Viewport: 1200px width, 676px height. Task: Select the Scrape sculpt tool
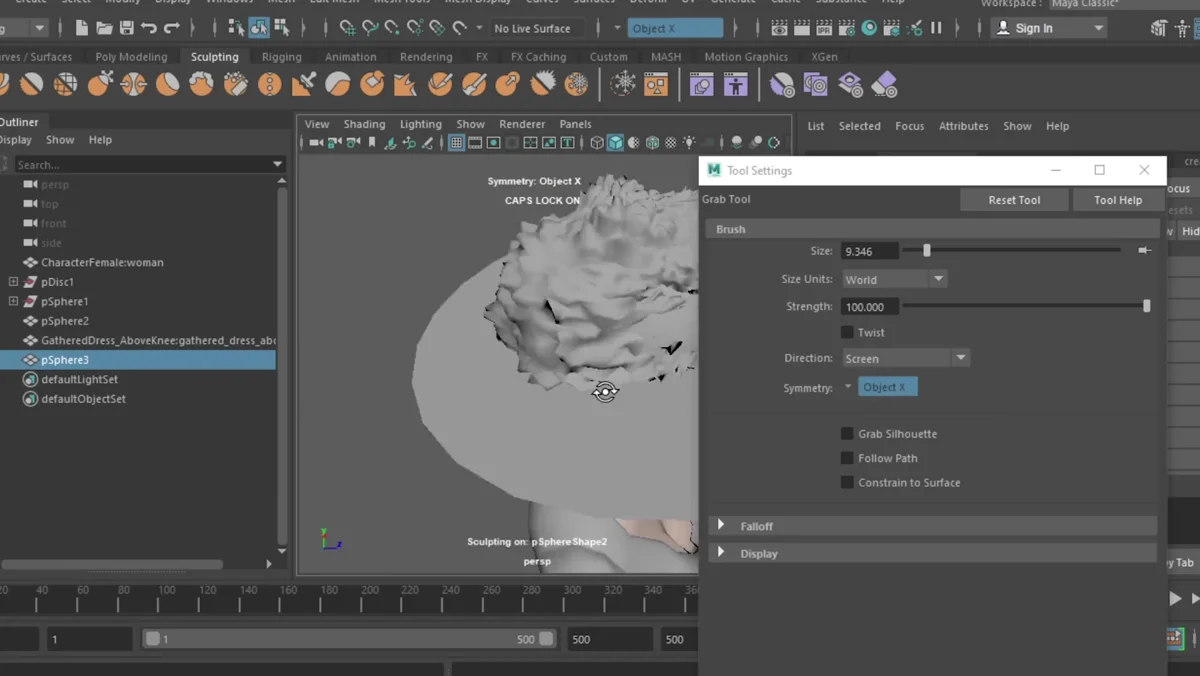click(x=371, y=85)
